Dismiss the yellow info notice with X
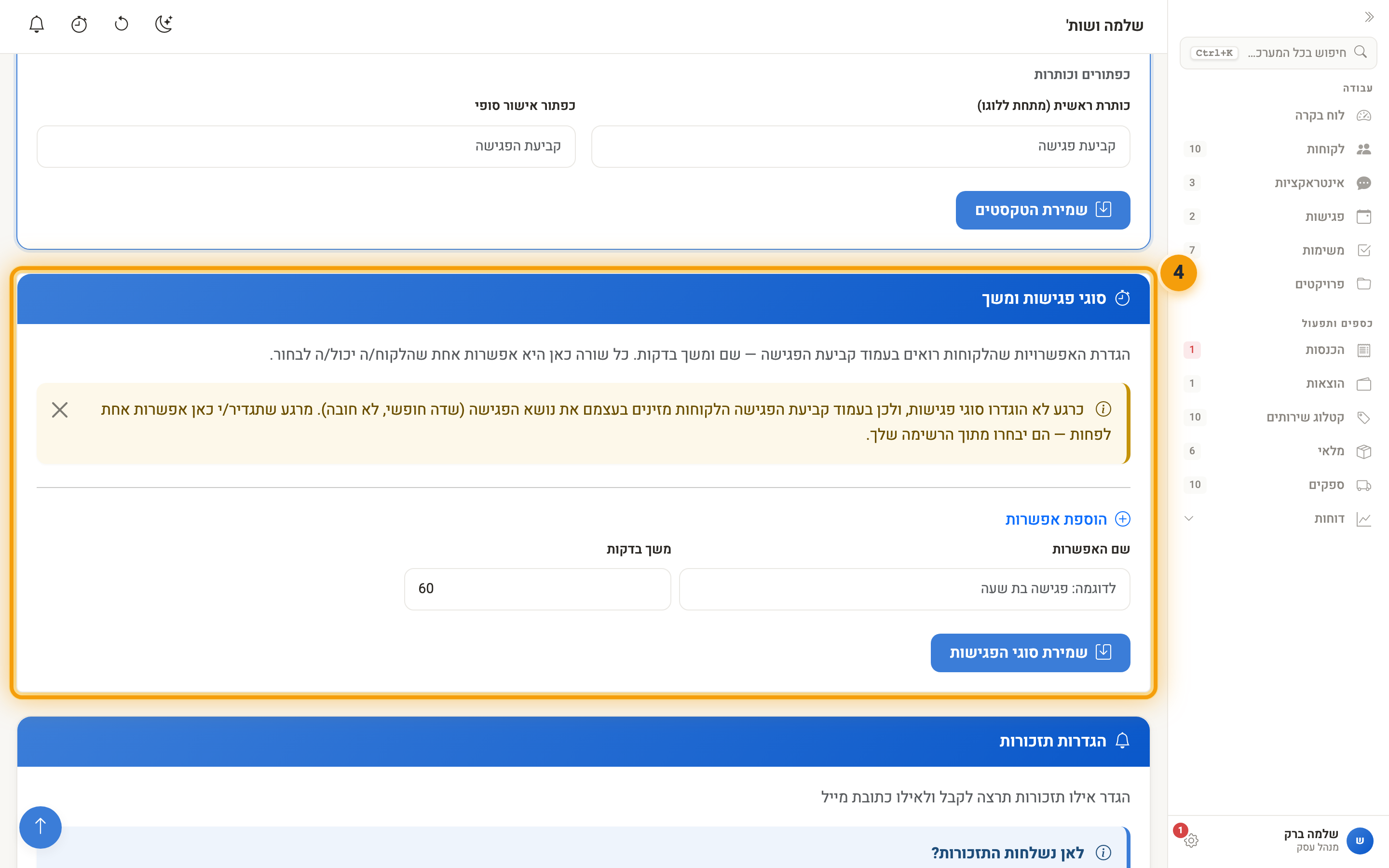Viewport: 1389px width, 868px height. (60, 410)
